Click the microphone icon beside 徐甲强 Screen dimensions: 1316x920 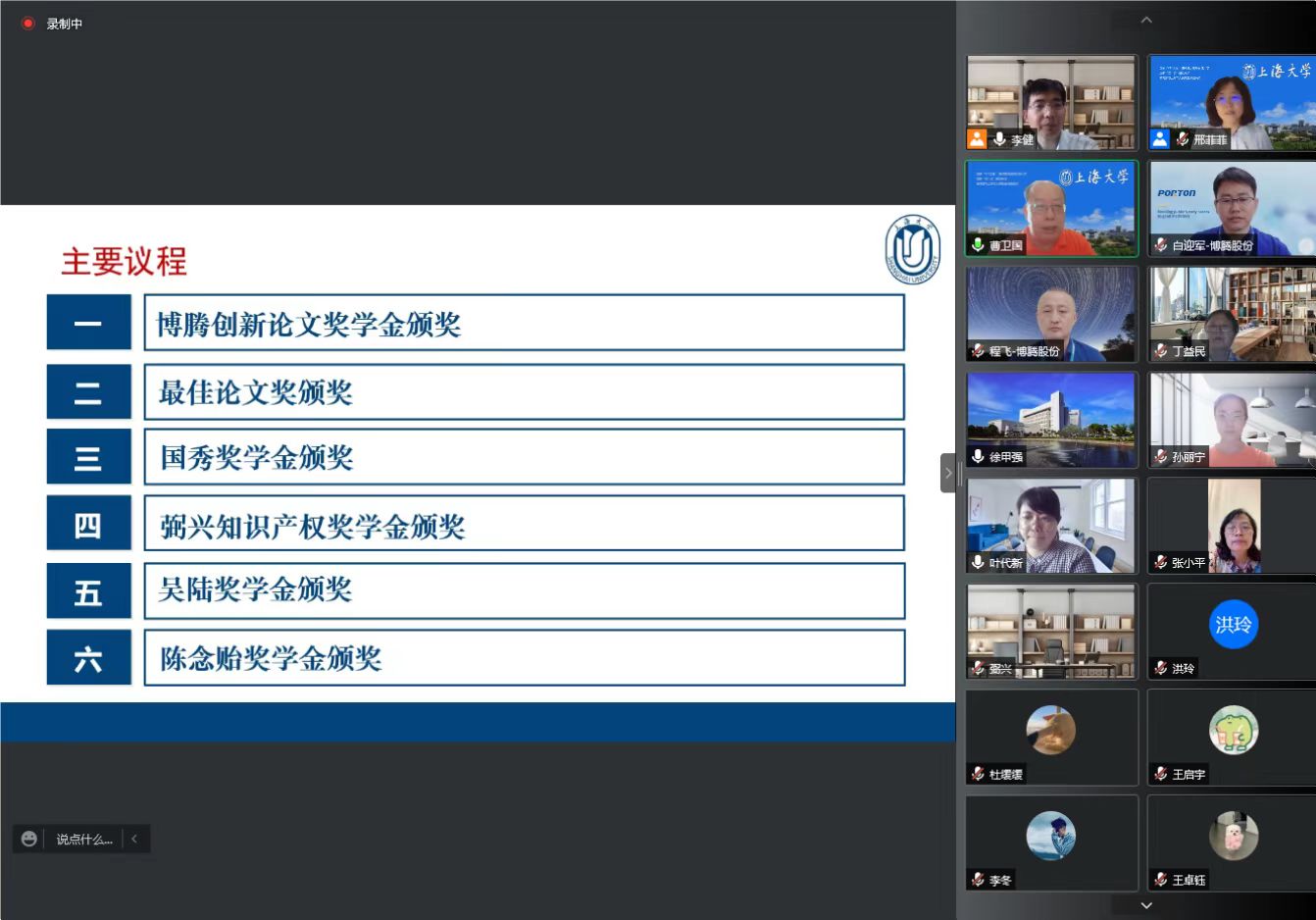point(978,456)
